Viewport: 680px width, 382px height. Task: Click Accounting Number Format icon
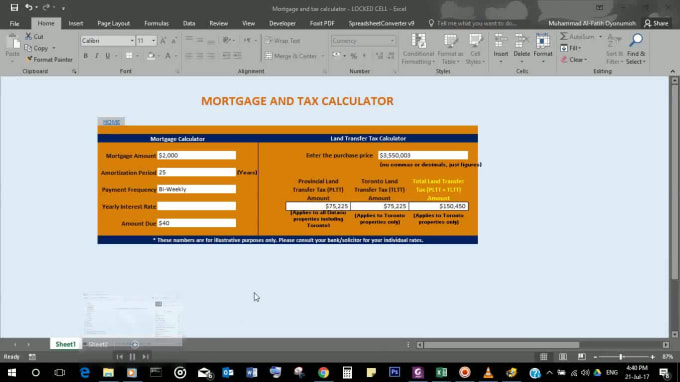click(x=337, y=56)
